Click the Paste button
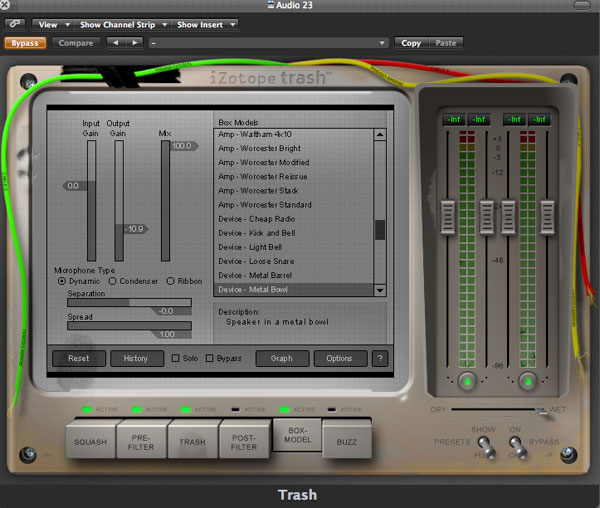Screen dimensions: 600x508 (446, 43)
